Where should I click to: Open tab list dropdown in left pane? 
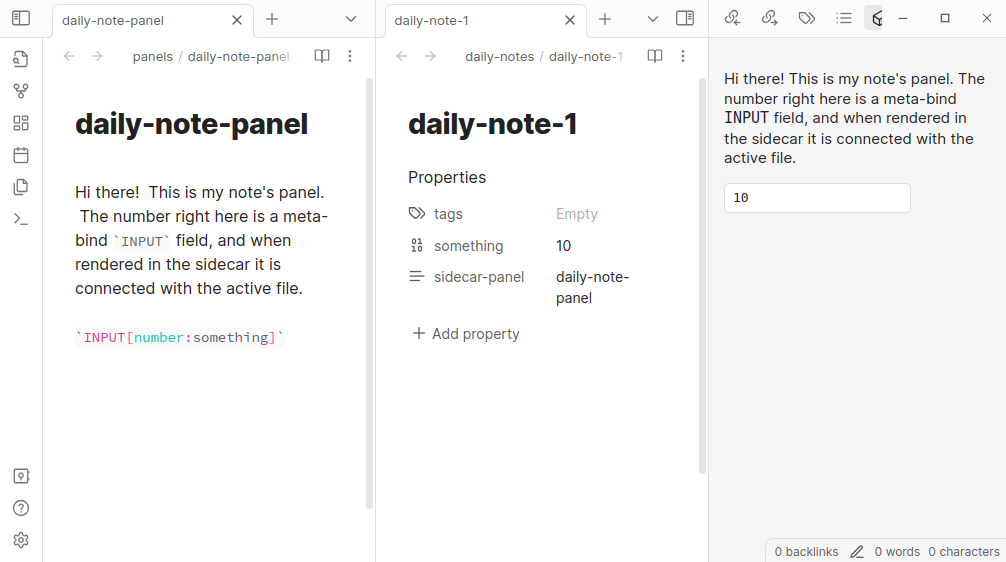[x=351, y=19]
